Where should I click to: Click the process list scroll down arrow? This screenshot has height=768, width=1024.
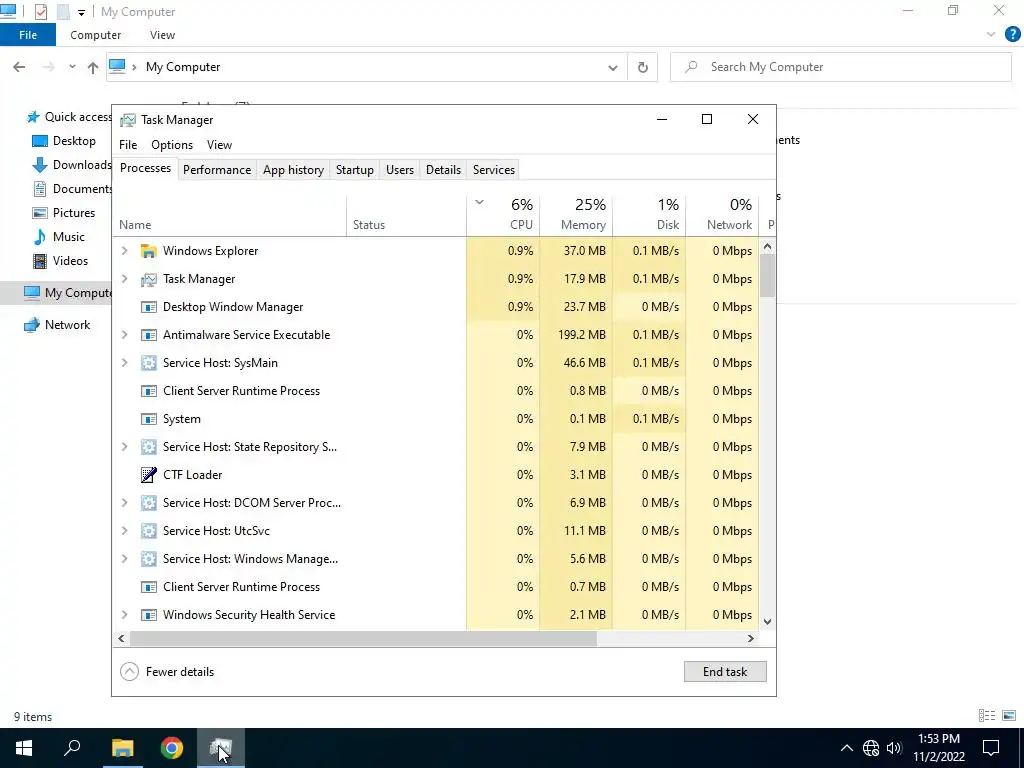767,622
